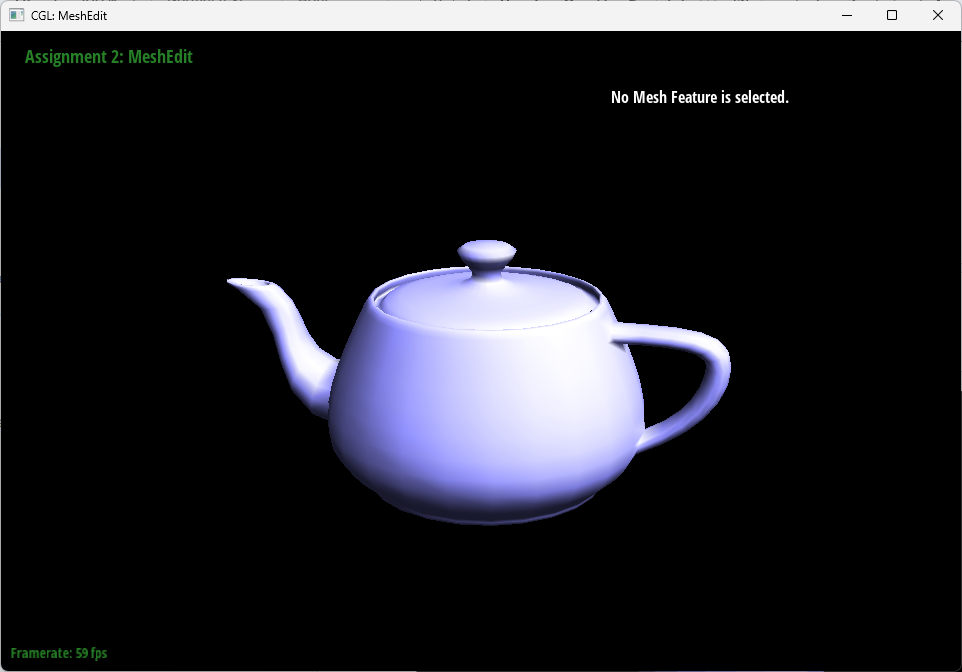Minimize the MeshEdit window

coord(847,15)
